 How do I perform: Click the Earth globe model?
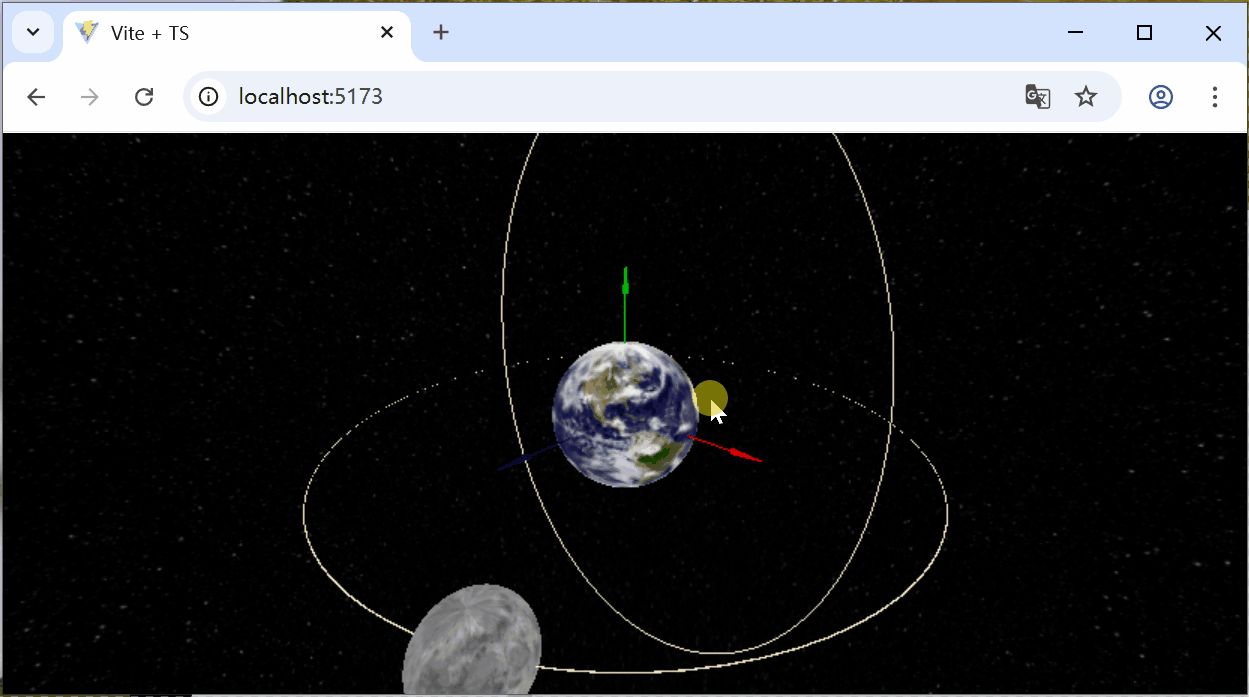[x=625, y=414]
